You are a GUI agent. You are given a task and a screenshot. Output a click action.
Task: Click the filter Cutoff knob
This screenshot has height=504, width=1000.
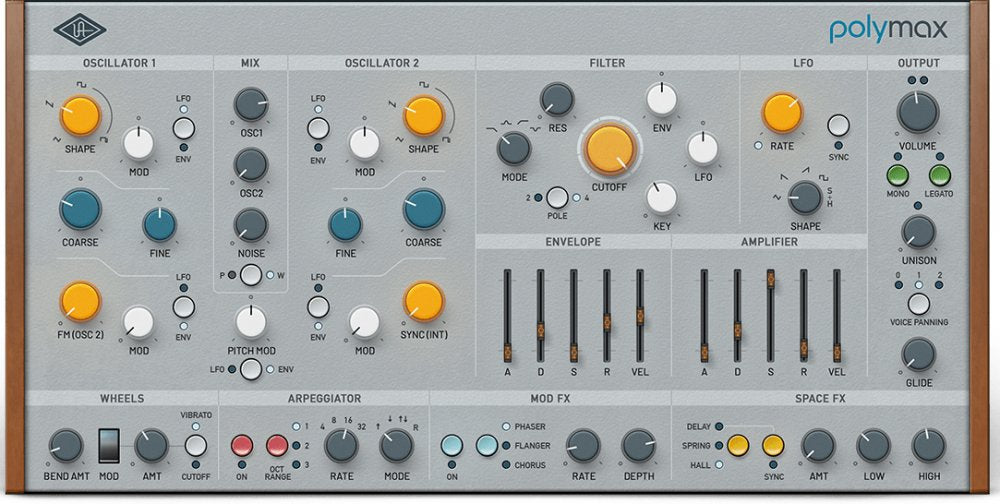click(610, 149)
